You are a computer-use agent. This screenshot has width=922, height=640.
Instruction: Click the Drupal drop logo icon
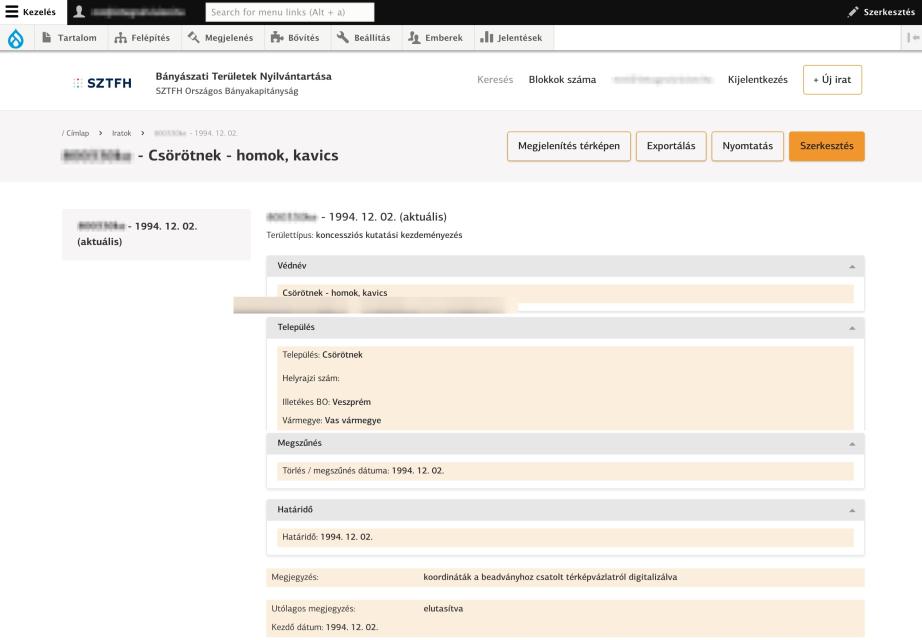point(15,38)
